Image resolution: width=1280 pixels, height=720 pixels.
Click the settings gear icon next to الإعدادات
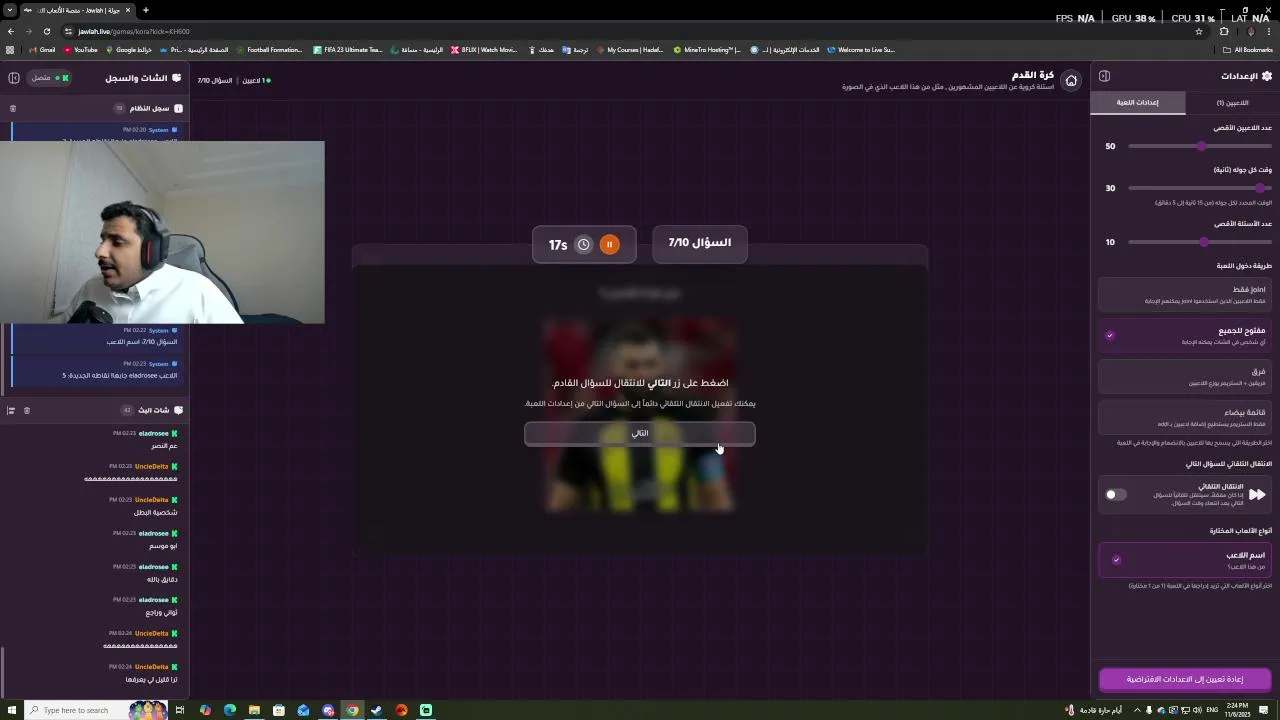click(1267, 76)
